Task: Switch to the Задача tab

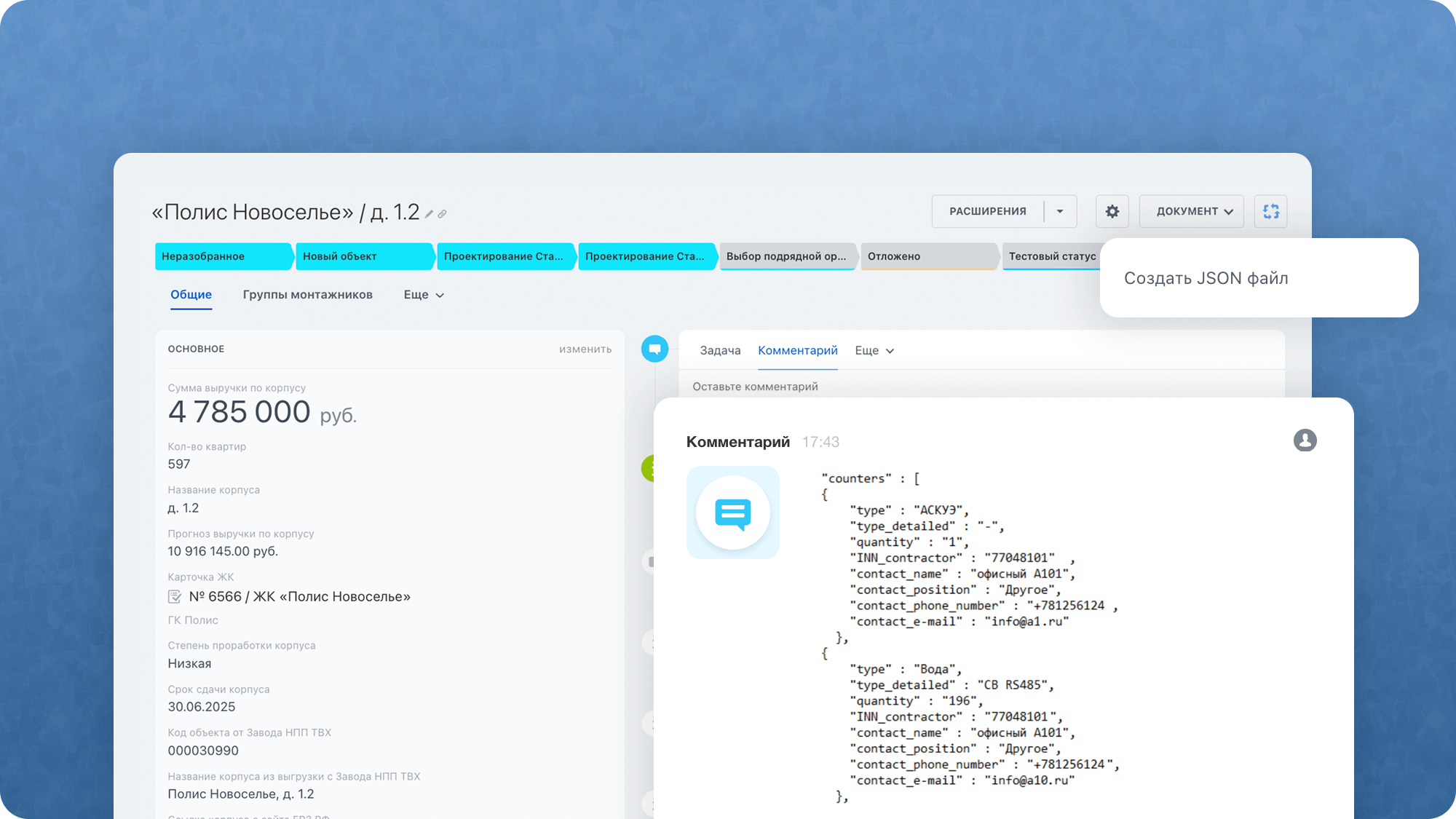Action: point(720,351)
